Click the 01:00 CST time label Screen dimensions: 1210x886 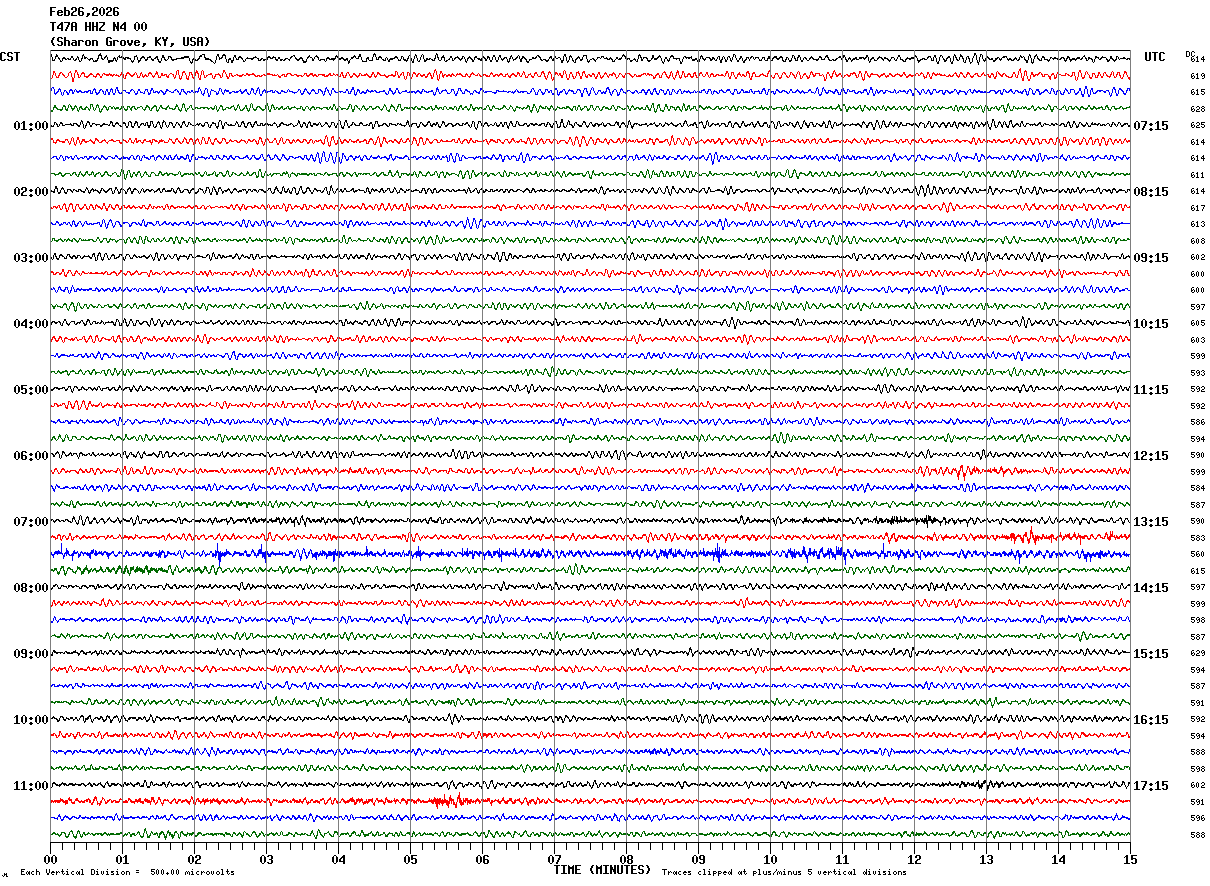point(31,126)
